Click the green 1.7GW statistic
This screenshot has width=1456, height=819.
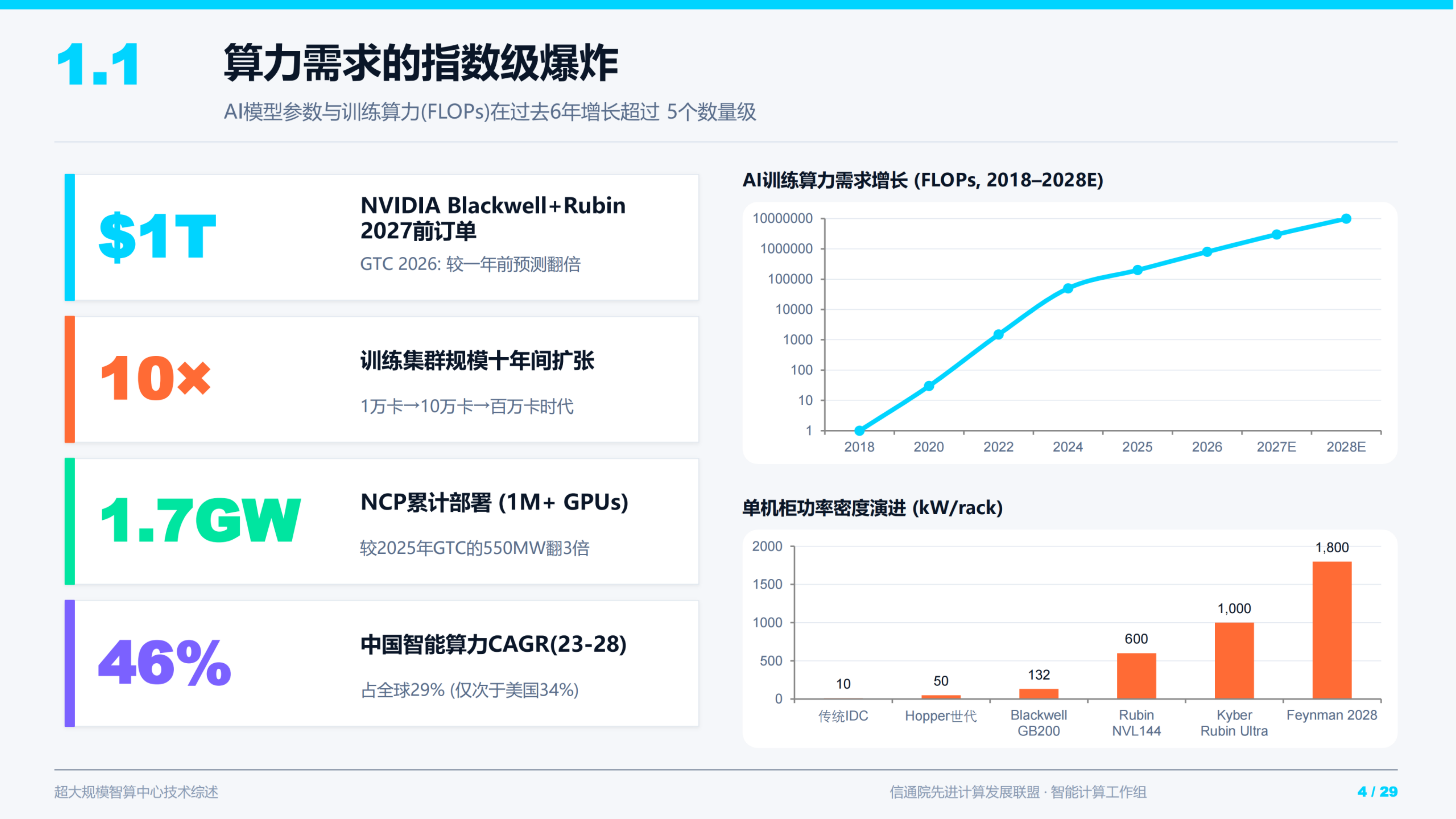pyautogui.click(x=200, y=520)
